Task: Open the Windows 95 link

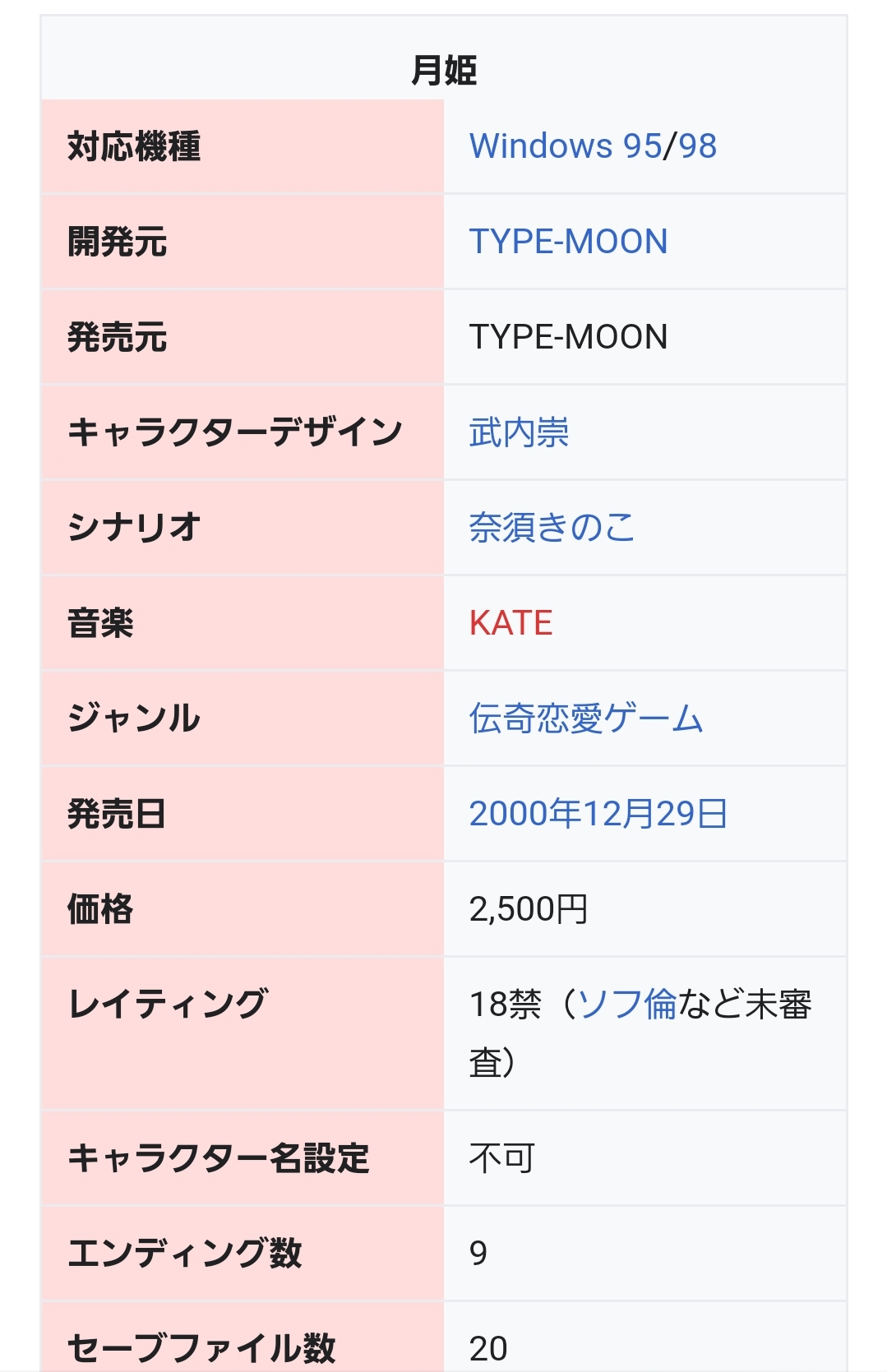Action: pos(566,146)
